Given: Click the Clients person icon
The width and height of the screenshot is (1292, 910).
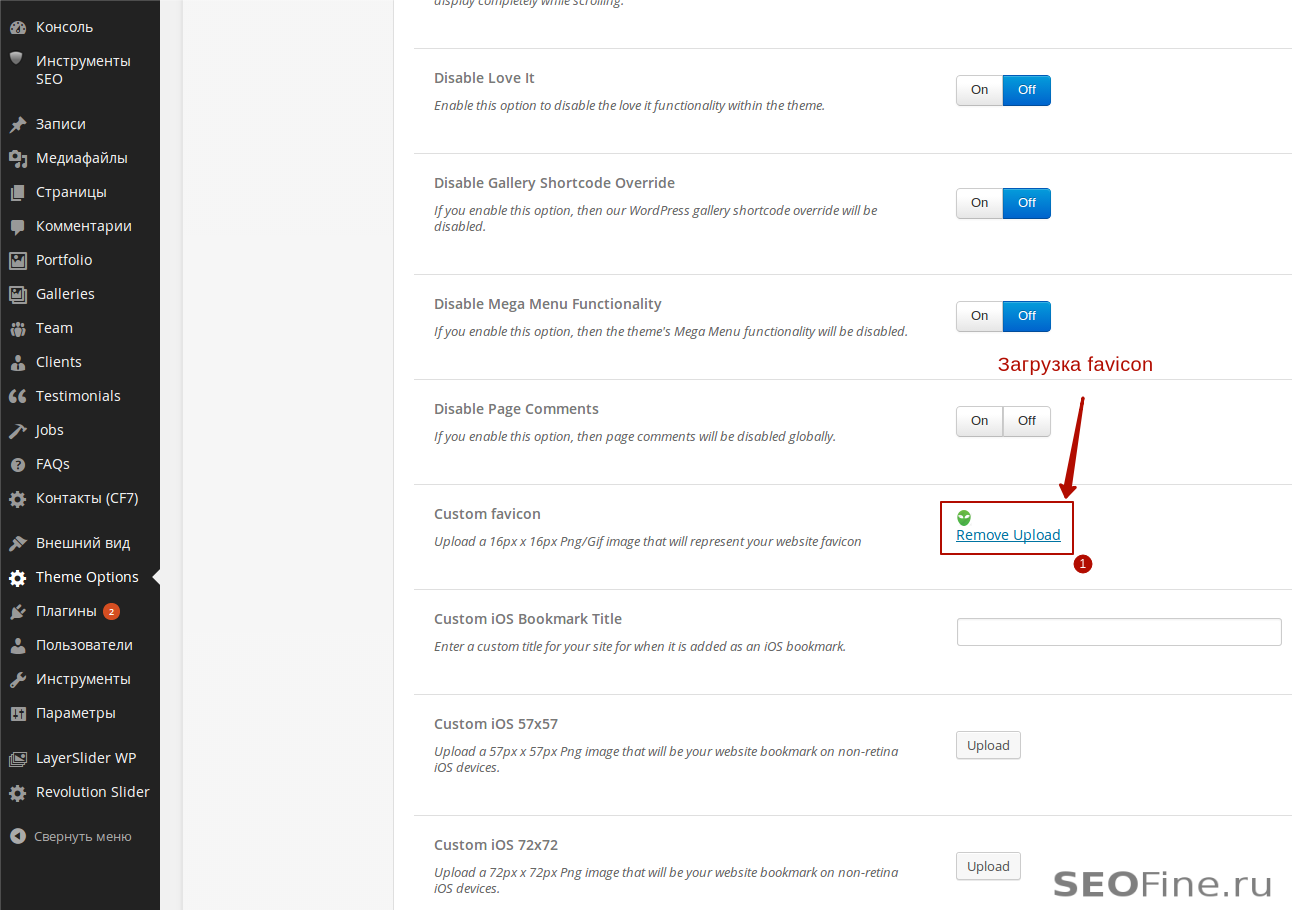Looking at the screenshot, I should 18,362.
